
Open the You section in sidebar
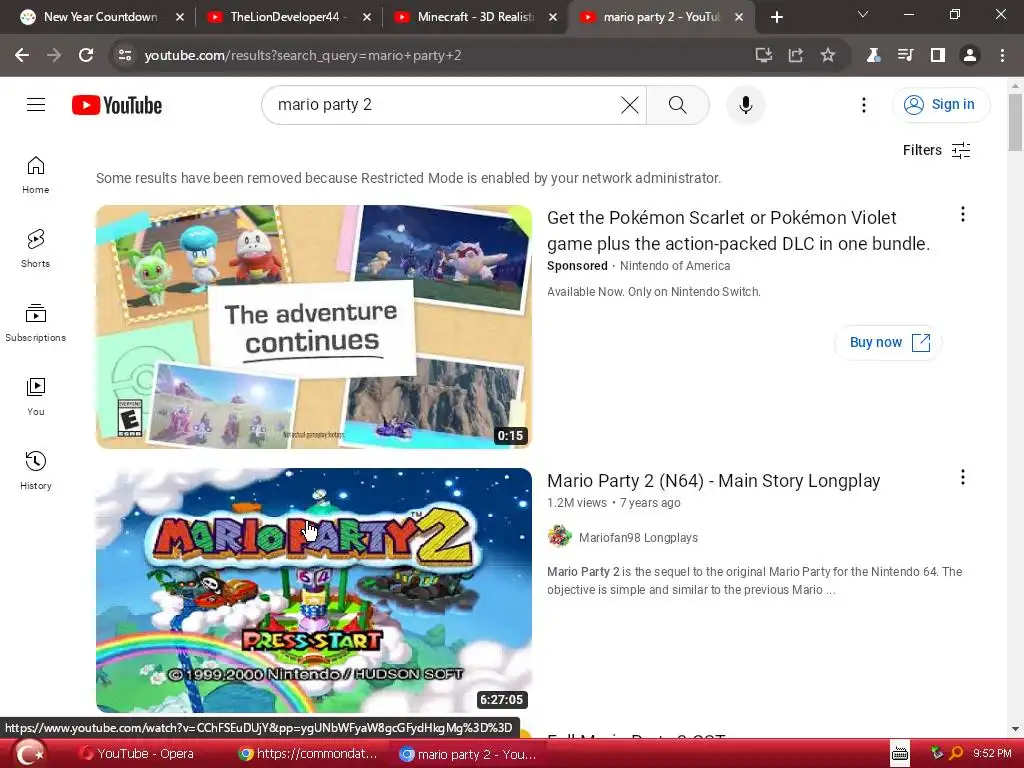(x=35, y=396)
